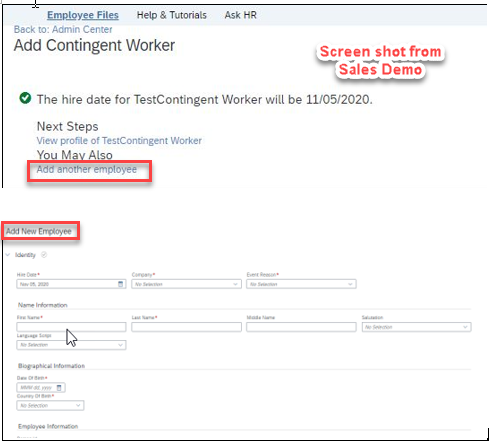The image size is (495, 442).
Task: Open the Employee Files menu
Action: point(83,15)
